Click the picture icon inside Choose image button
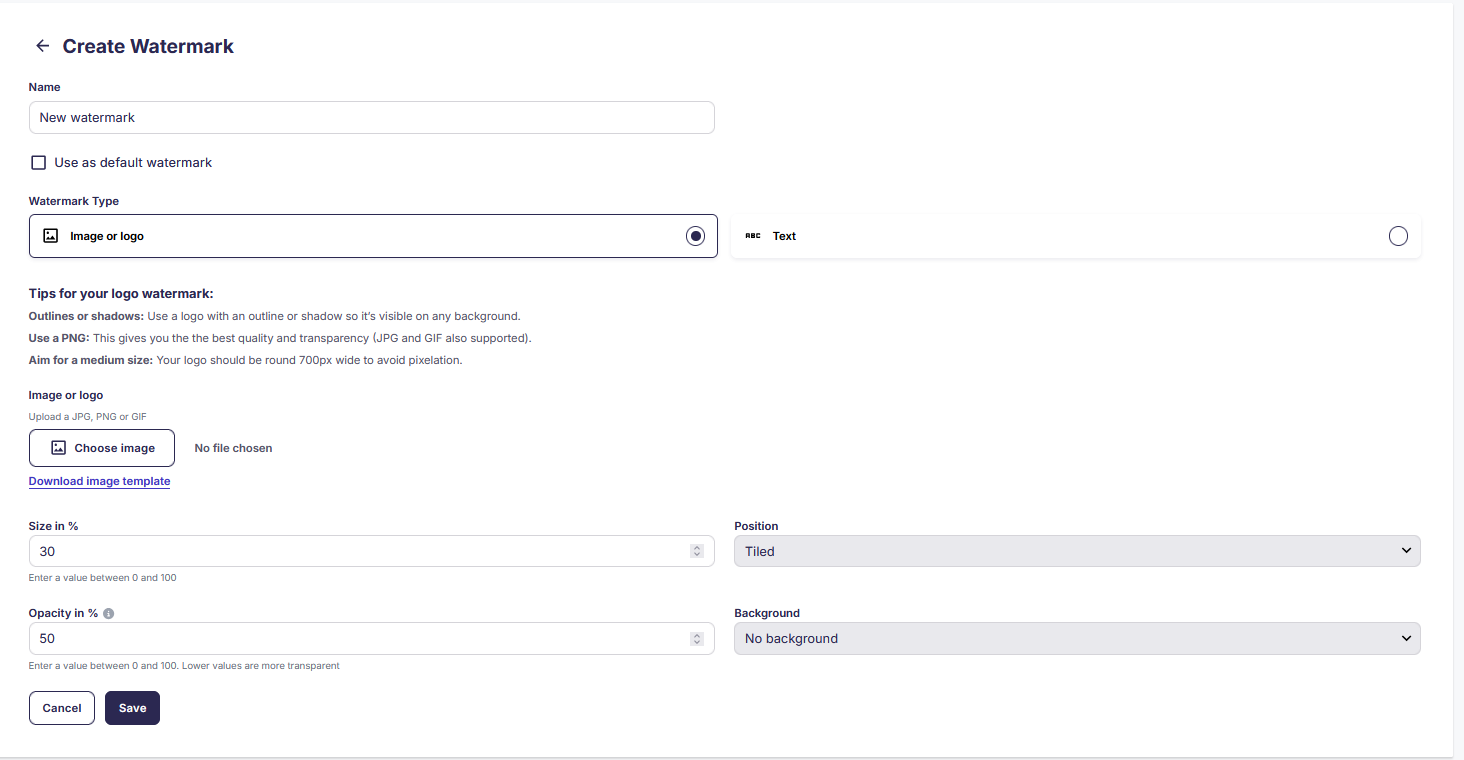The image size is (1464, 760). [x=58, y=447]
